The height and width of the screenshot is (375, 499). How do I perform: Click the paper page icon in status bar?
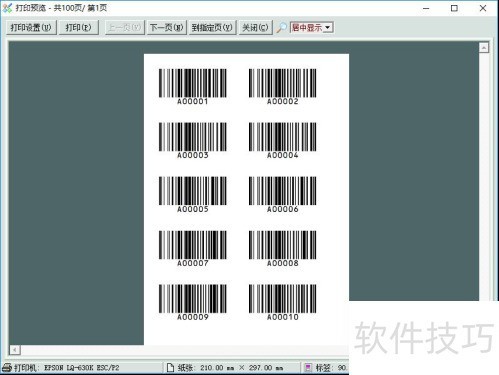[x=170, y=368]
